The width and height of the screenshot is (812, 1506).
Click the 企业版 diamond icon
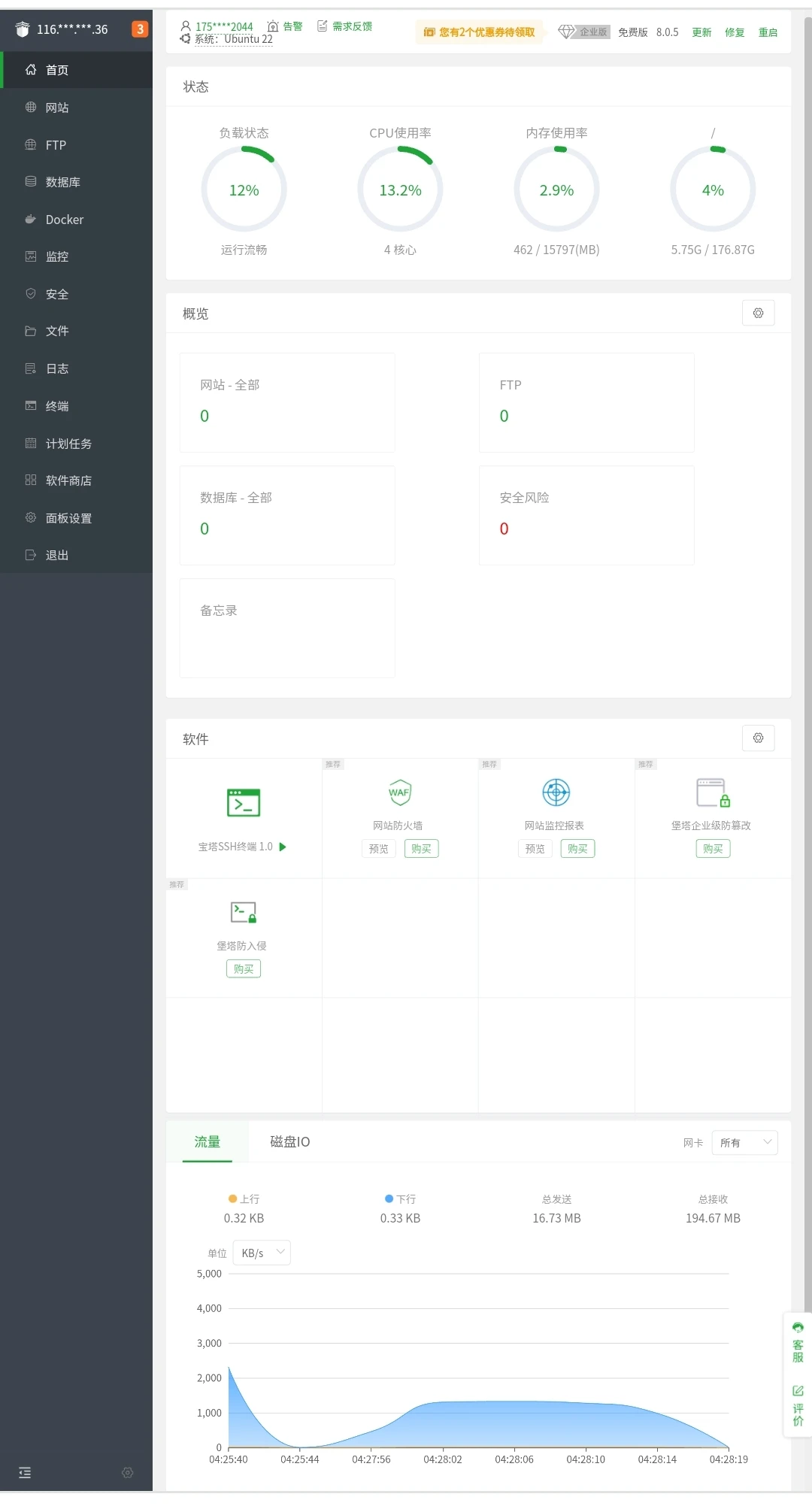coord(566,32)
